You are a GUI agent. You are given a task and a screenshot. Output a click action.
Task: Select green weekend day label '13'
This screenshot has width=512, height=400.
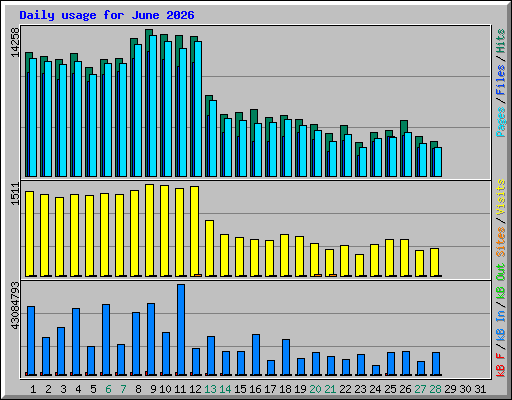tap(210, 389)
